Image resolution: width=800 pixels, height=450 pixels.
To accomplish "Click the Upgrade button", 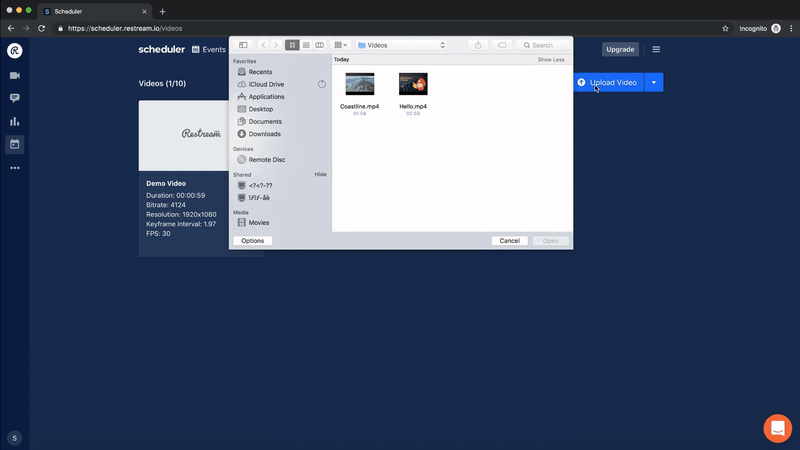I will click(620, 49).
